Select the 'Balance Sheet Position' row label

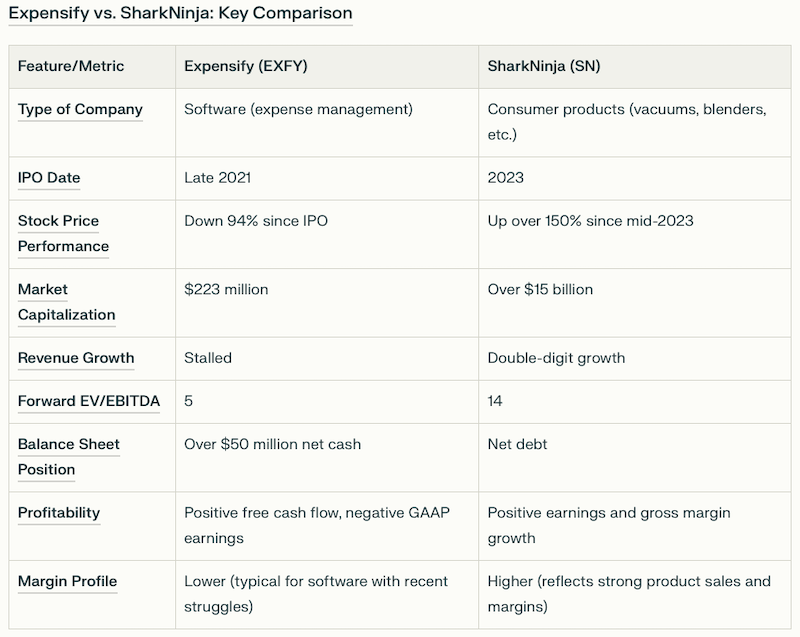(69, 456)
